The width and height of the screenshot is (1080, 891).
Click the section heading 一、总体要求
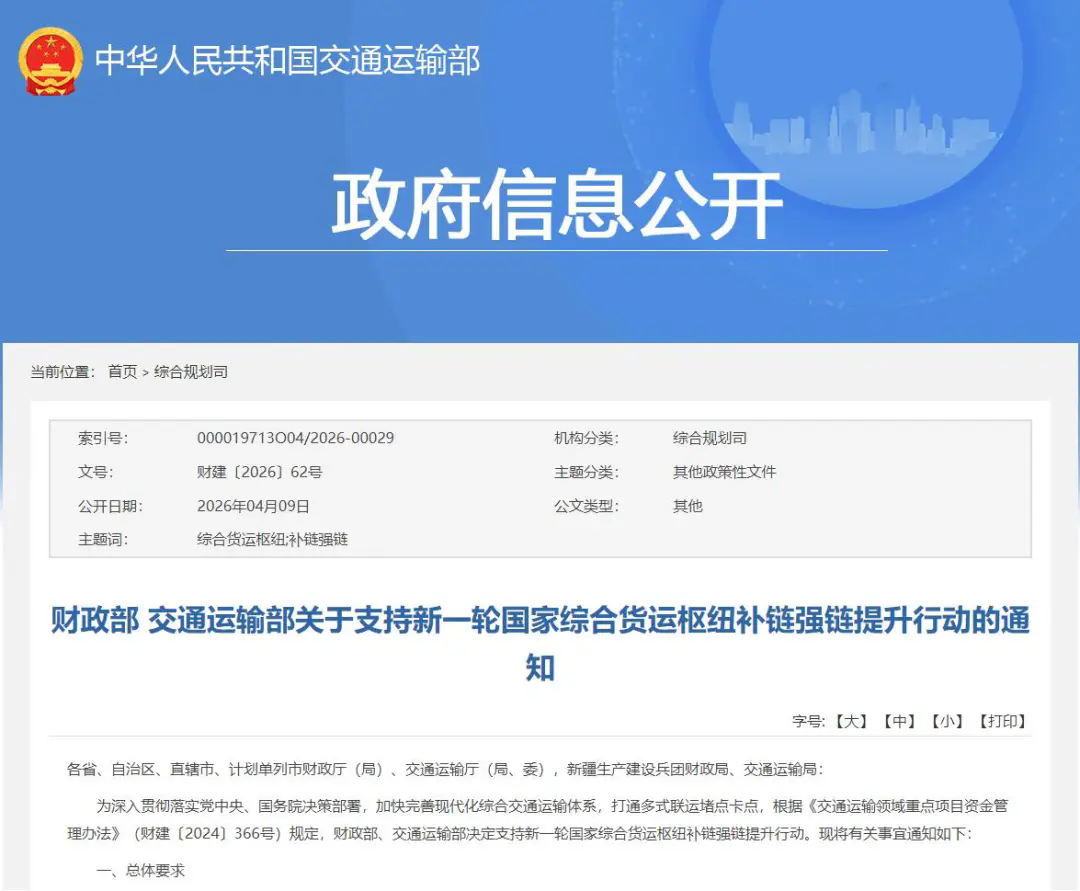click(x=141, y=871)
